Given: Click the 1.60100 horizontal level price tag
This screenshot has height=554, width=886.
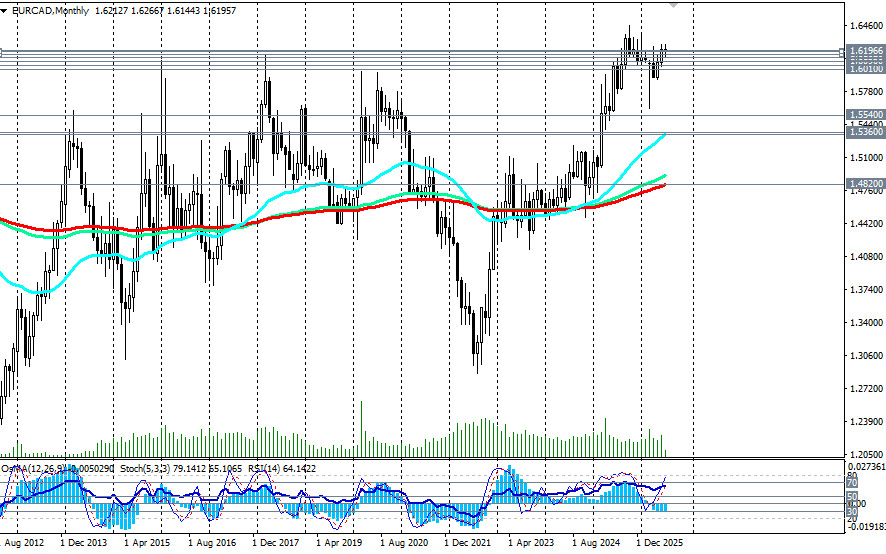Looking at the screenshot, I should click(866, 68).
